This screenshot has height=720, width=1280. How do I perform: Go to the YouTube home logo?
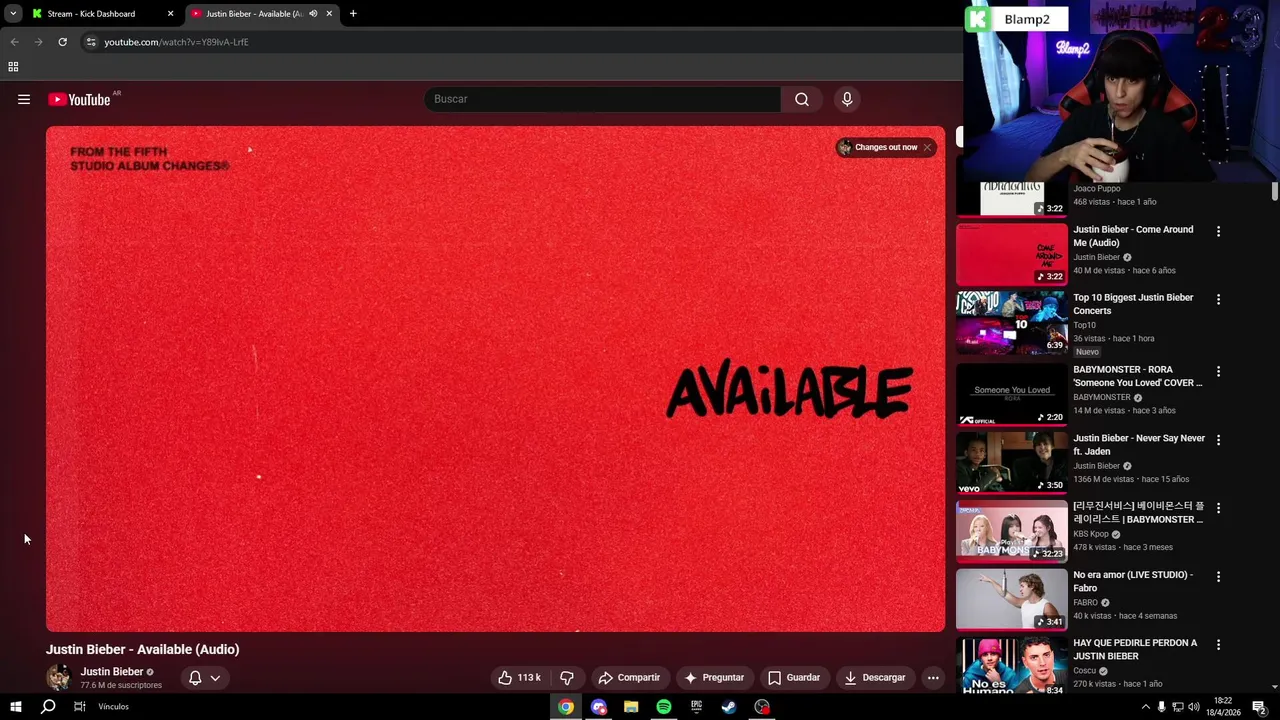click(79, 99)
